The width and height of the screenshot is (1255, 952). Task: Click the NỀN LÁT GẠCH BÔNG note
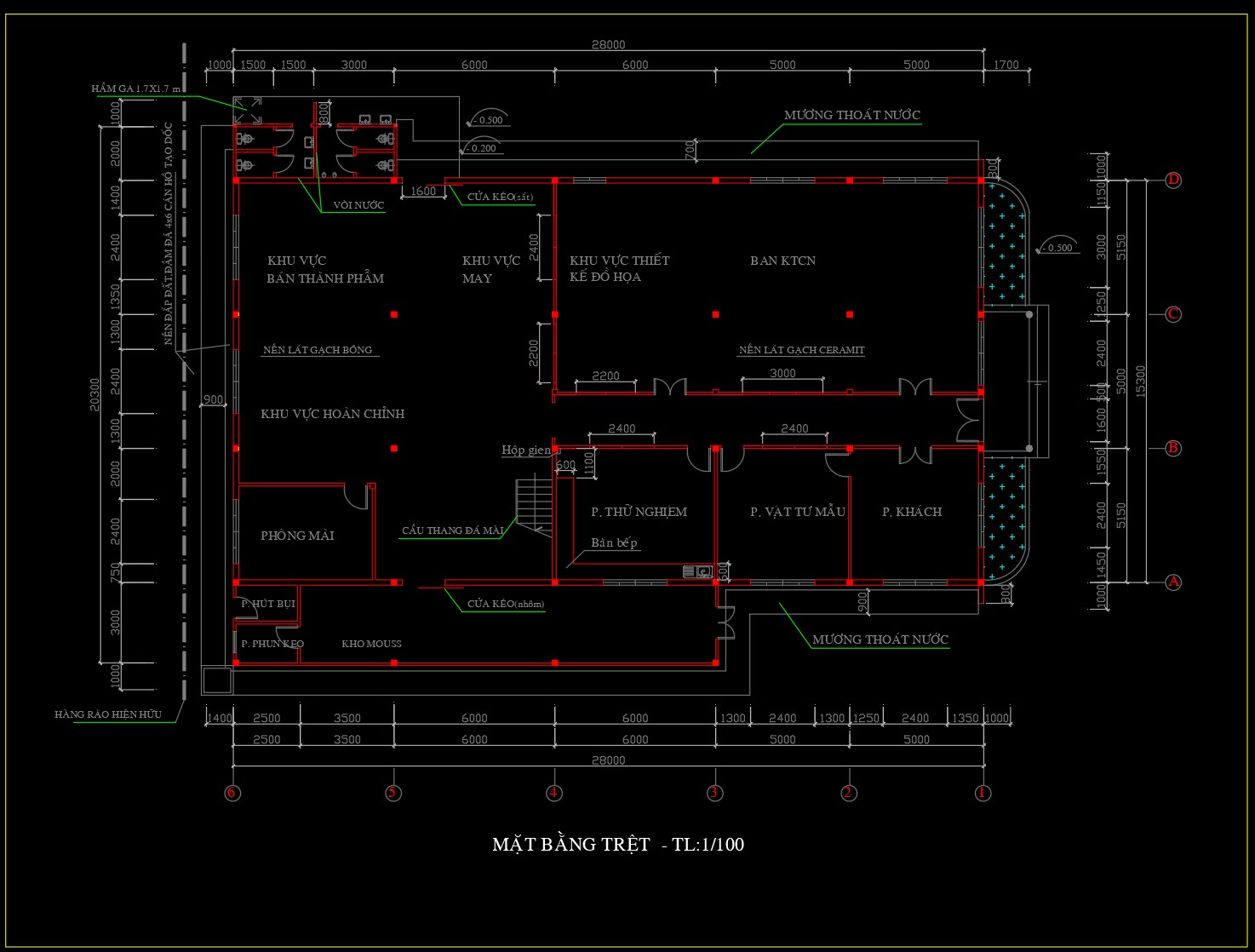pyautogui.click(x=318, y=350)
